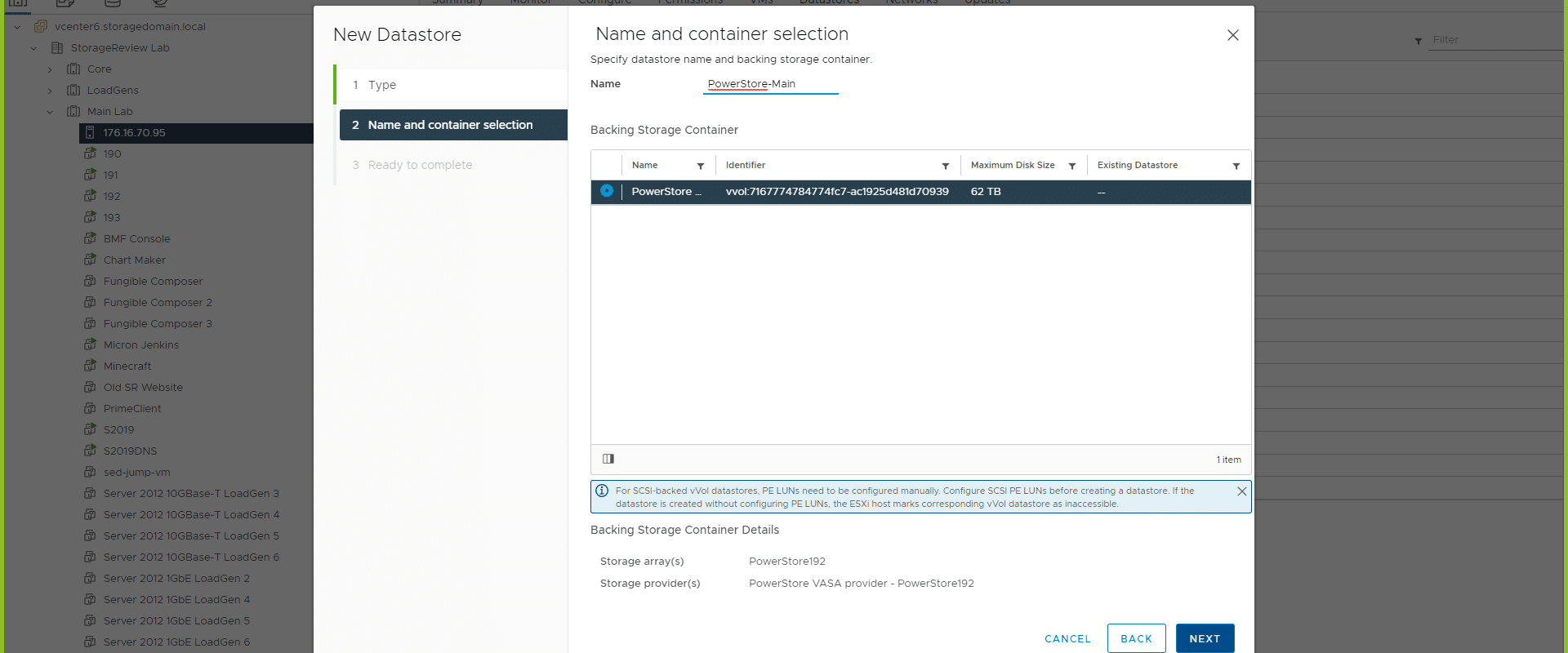Collapse vcenter6.storagedomain.local tree node
Screen dimensions: 1568x653
coord(17,27)
